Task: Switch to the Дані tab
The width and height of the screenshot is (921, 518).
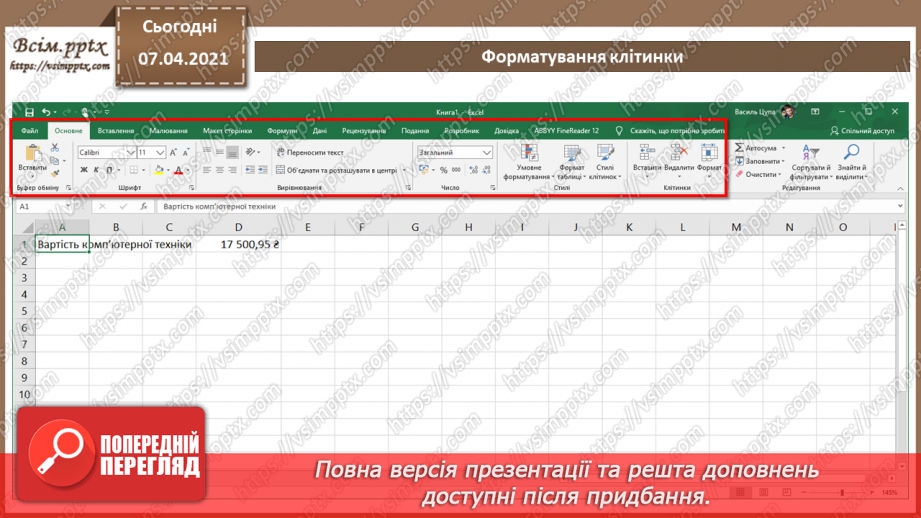Action: click(x=320, y=130)
